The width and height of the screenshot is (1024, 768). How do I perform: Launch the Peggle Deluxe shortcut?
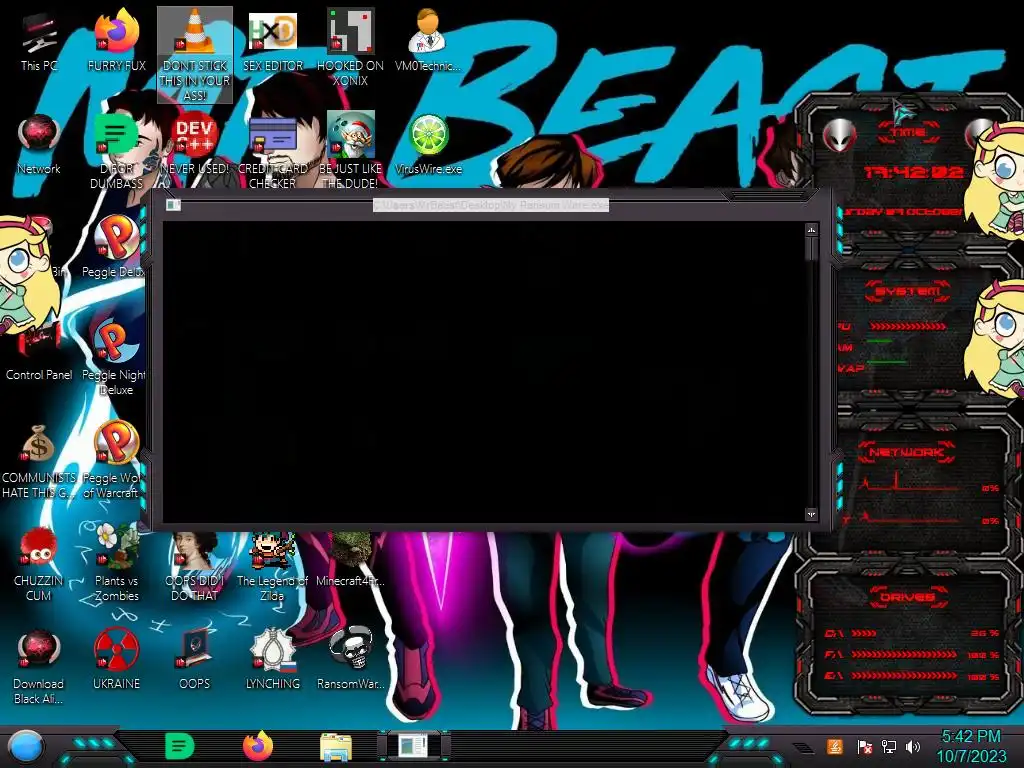tap(114, 247)
